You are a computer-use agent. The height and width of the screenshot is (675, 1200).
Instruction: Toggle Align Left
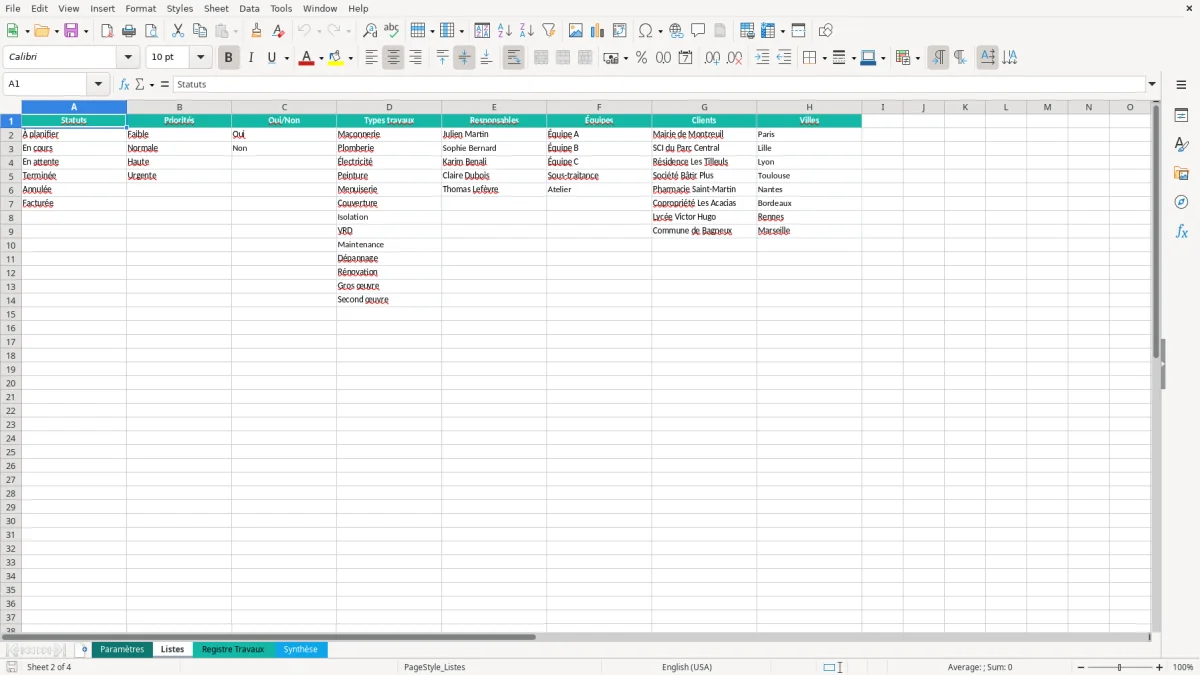pyautogui.click(x=371, y=58)
